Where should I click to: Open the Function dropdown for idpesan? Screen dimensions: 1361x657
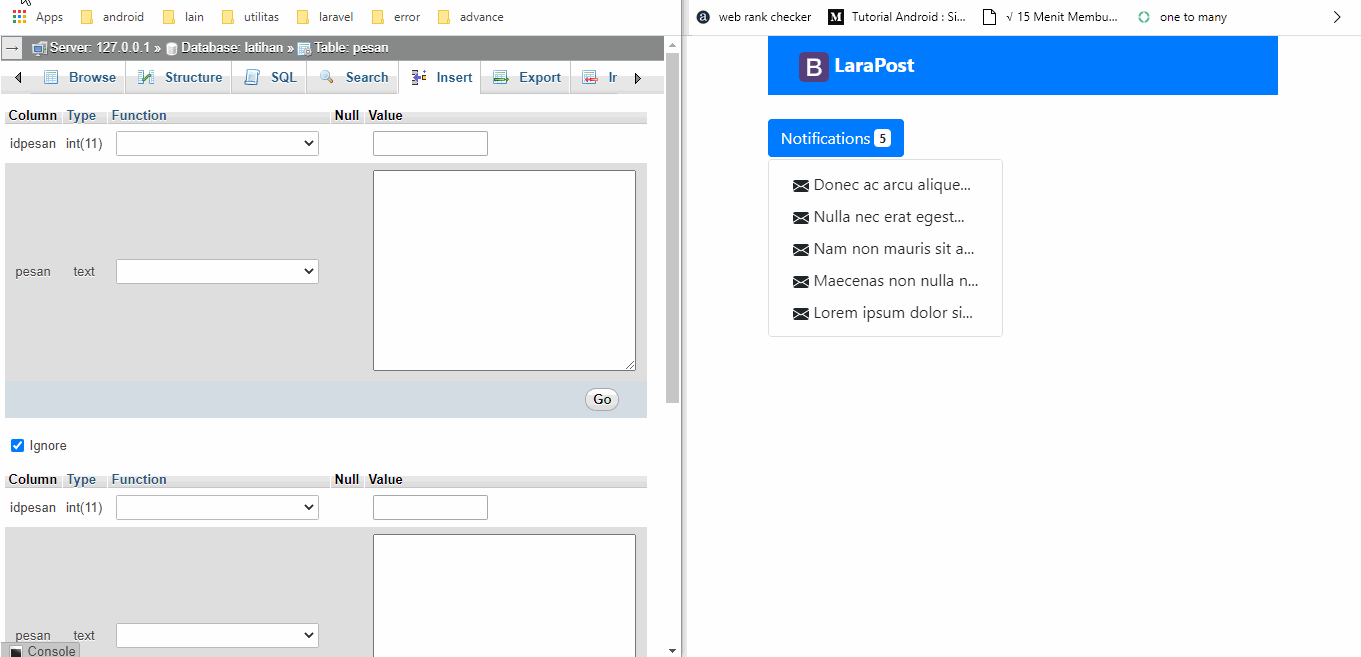[216, 143]
